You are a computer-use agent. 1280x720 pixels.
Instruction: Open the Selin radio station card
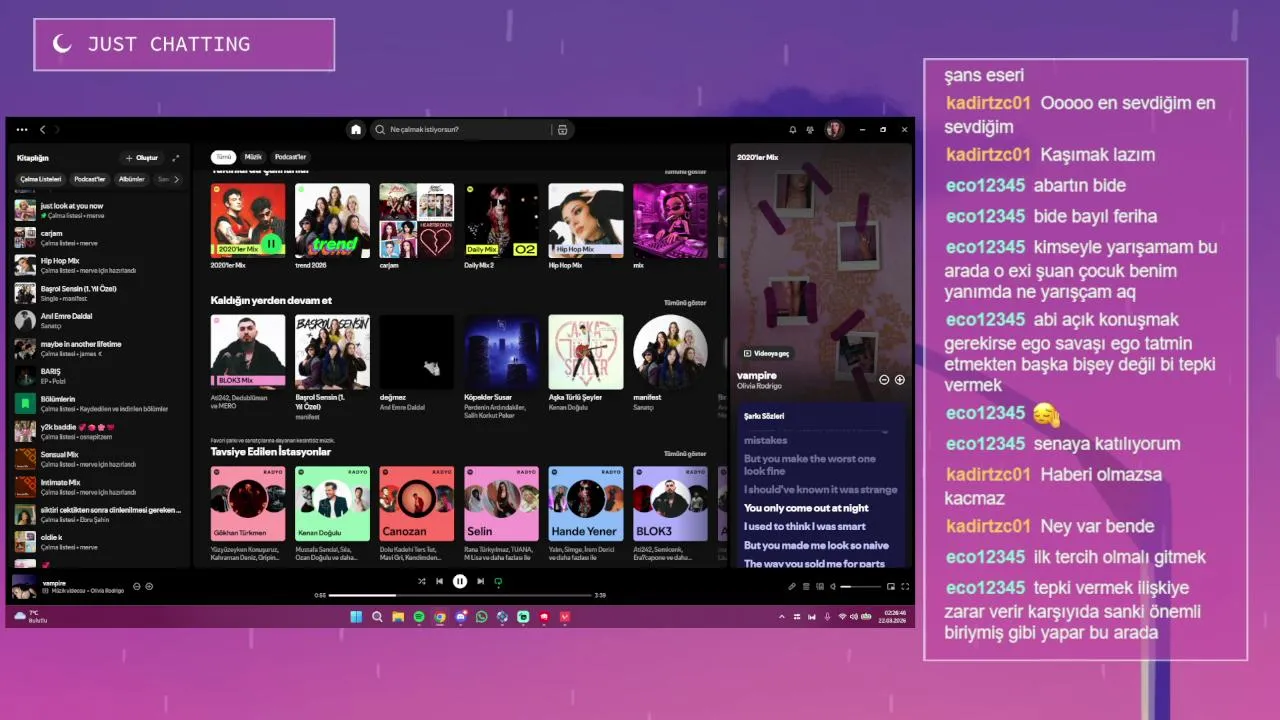501,513
